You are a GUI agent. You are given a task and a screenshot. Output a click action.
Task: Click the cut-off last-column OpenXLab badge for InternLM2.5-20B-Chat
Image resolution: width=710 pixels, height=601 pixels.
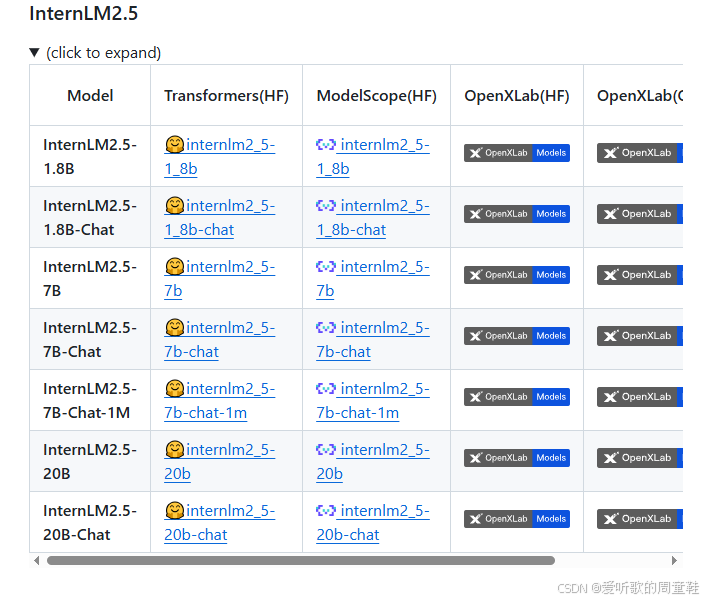pyautogui.click(x=640, y=519)
